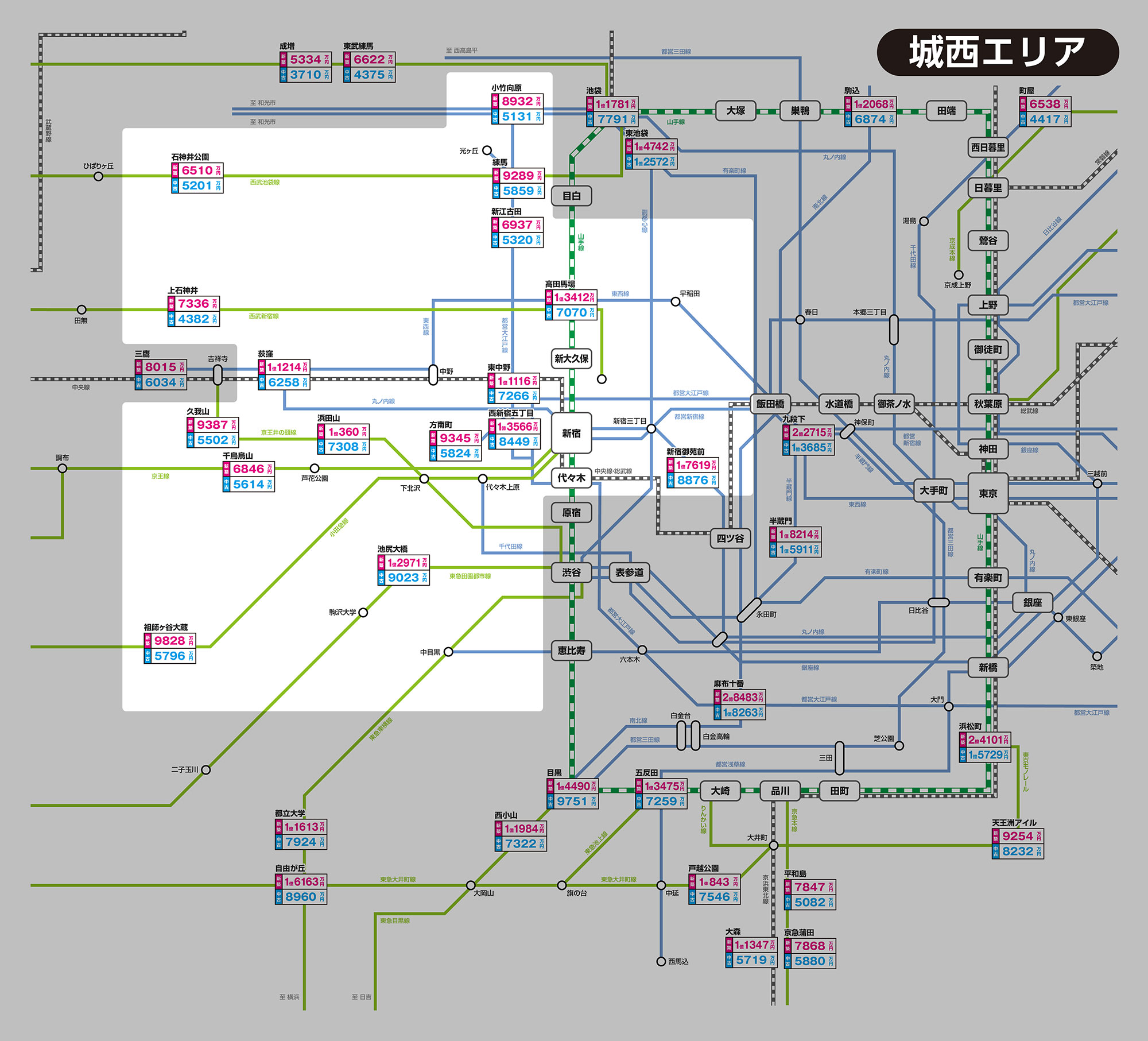Viewport: 1148px width, 1041px height.
Task: Click 練馬 used price 5859万円
Action: click(518, 191)
